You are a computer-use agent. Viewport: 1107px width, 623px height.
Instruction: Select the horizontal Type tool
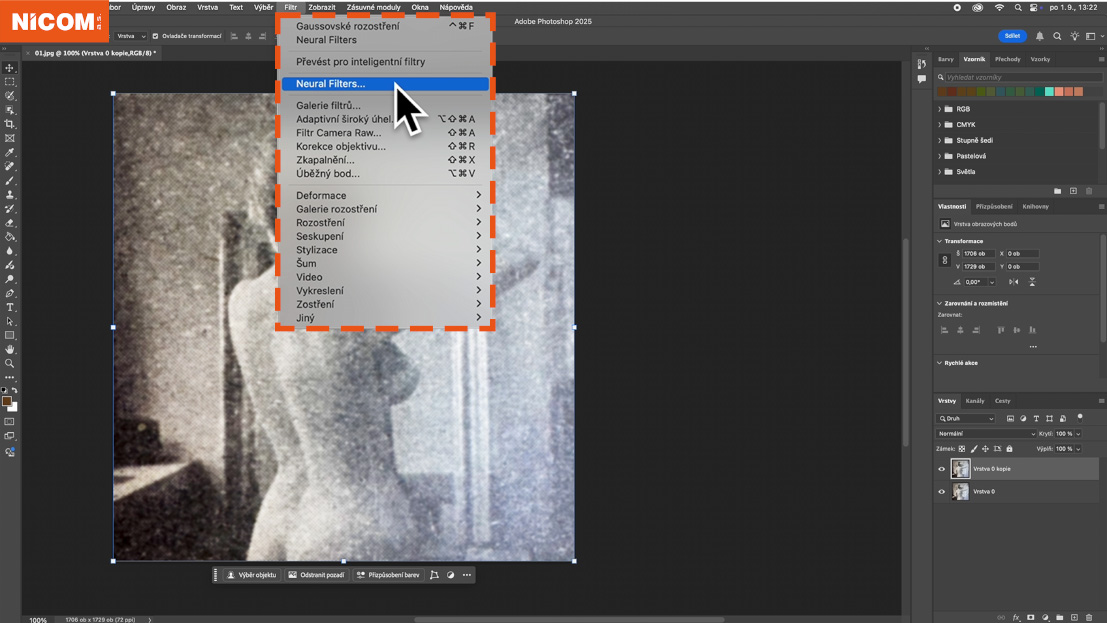[10, 307]
